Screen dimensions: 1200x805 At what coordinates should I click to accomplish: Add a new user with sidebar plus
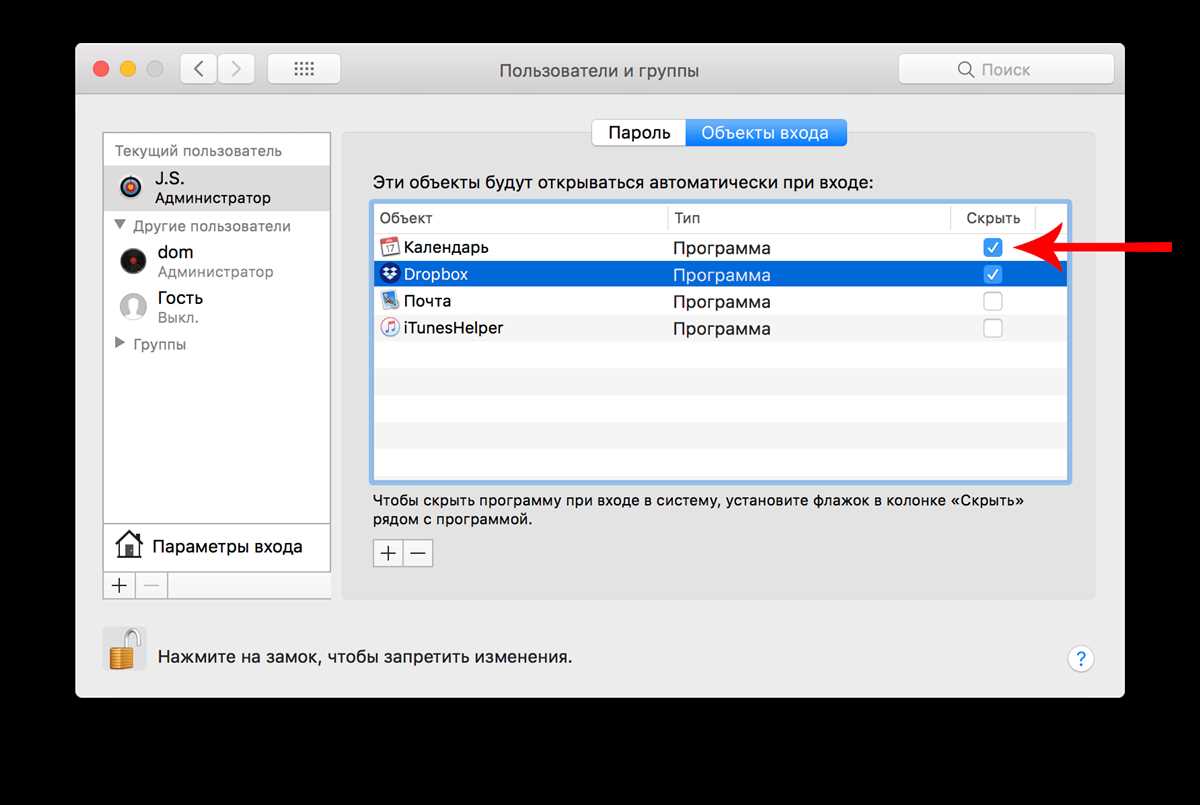pyautogui.click(x=119, y=585)
